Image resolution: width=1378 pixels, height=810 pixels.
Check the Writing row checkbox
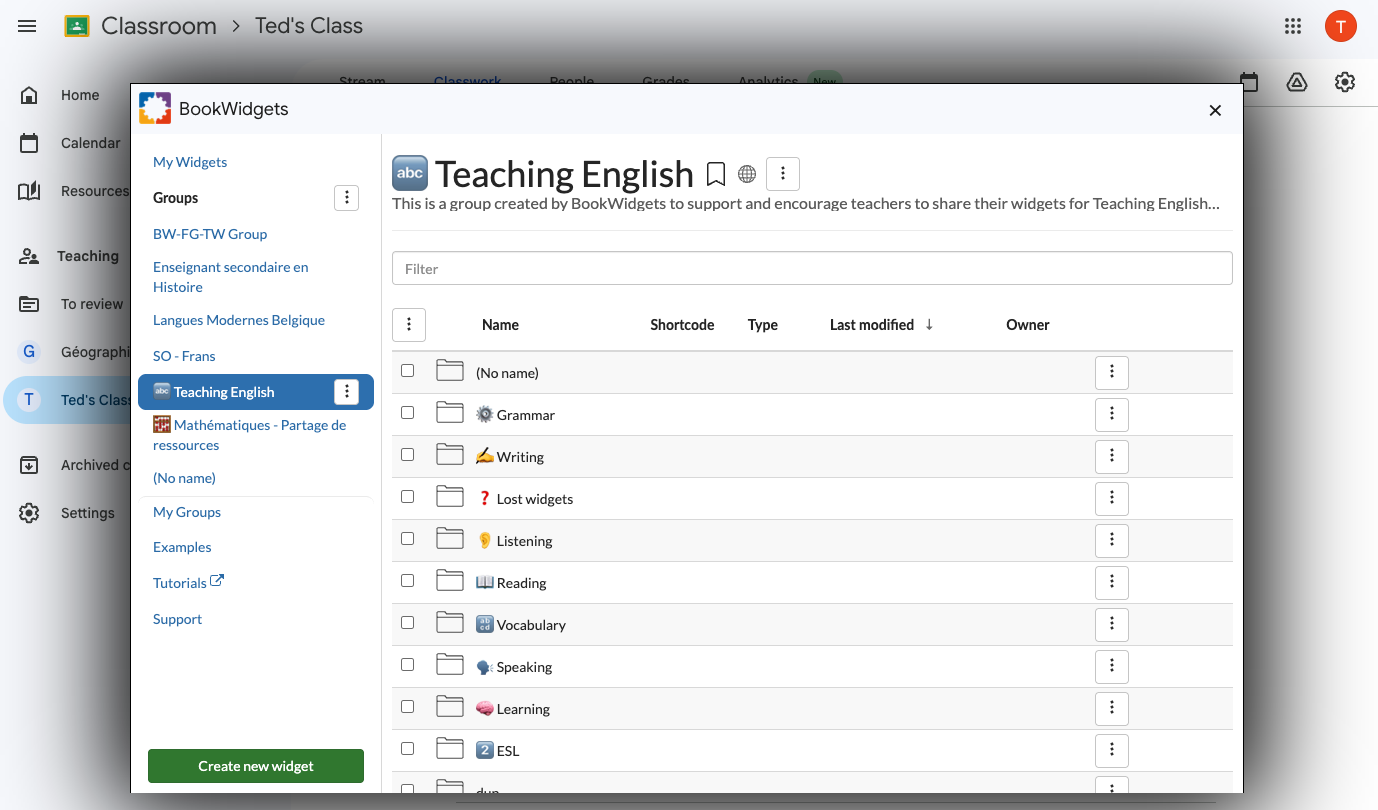pos(407,454)
